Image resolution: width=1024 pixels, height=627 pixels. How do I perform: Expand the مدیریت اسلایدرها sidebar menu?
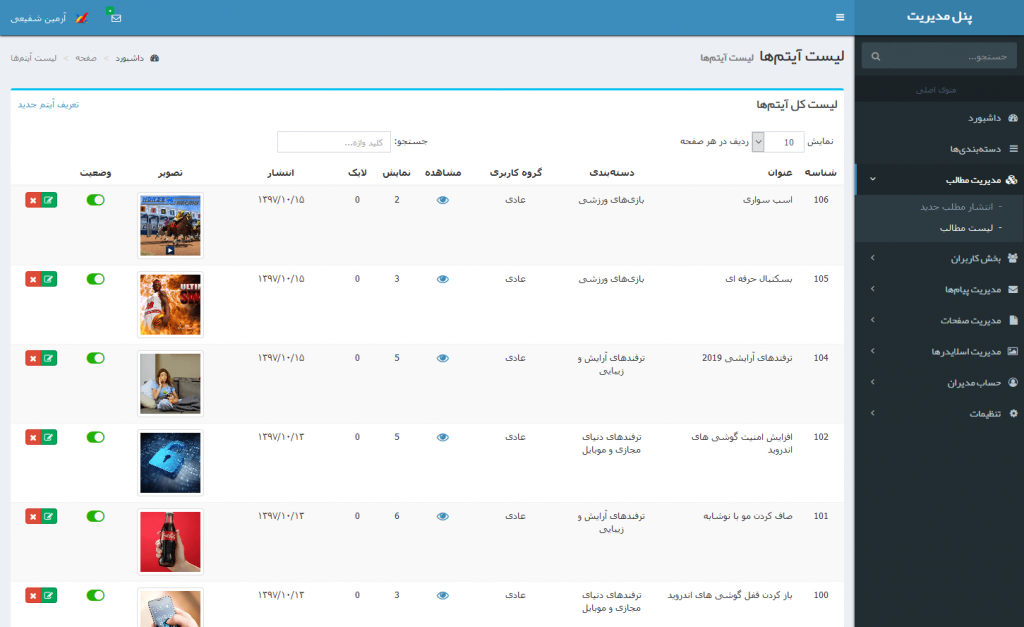click(940, 351)
